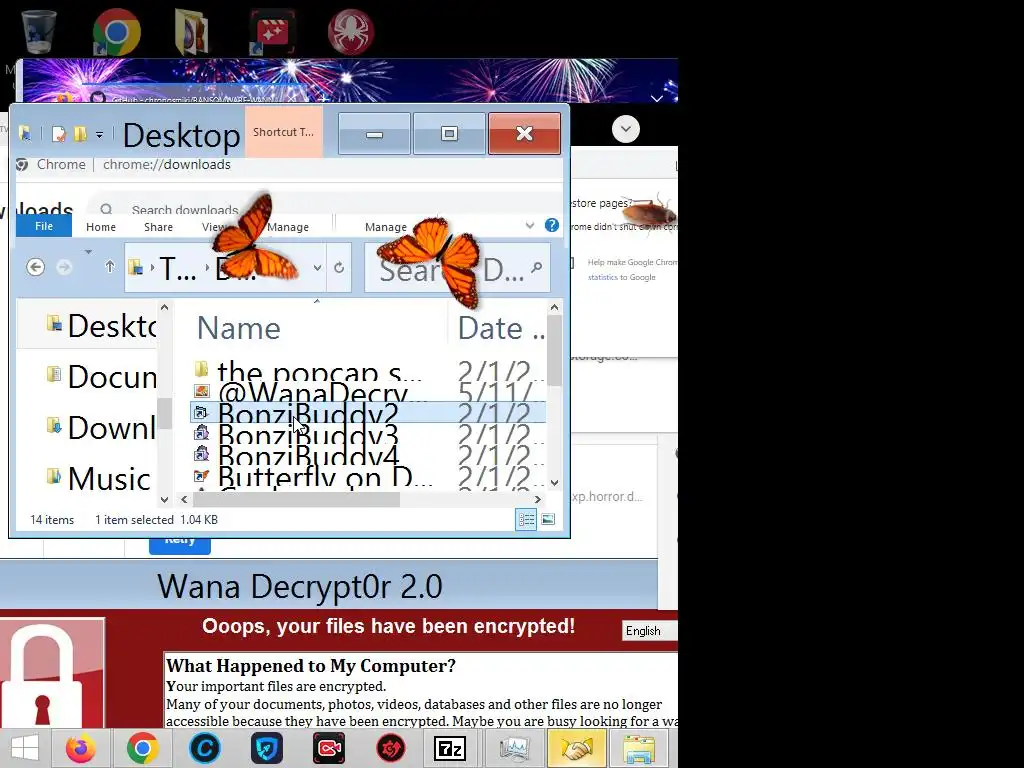This screenshot has width=1024, height=768.
Task: Open Firefox from the taskbar
Action: coord(80,748)
